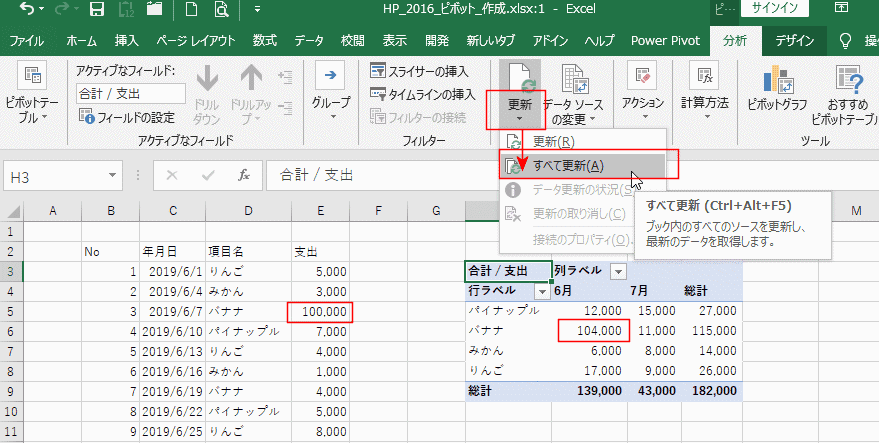Click the PivotChart icon
879x443 pixels.
tap(785, 95)
